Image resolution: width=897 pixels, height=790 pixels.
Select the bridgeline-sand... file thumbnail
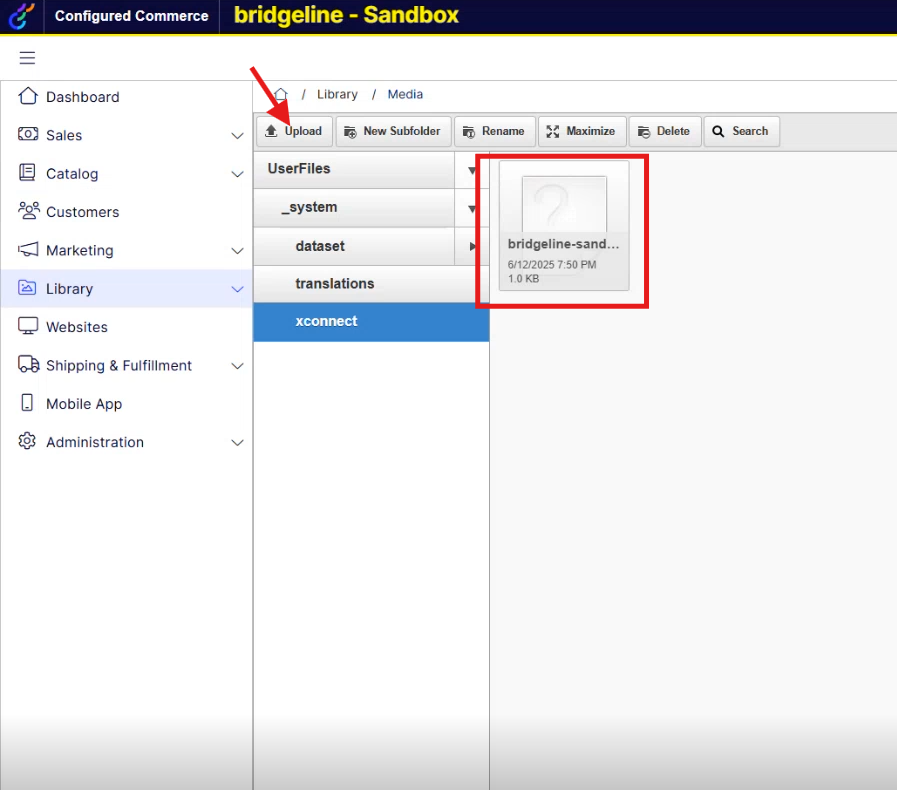564,225
